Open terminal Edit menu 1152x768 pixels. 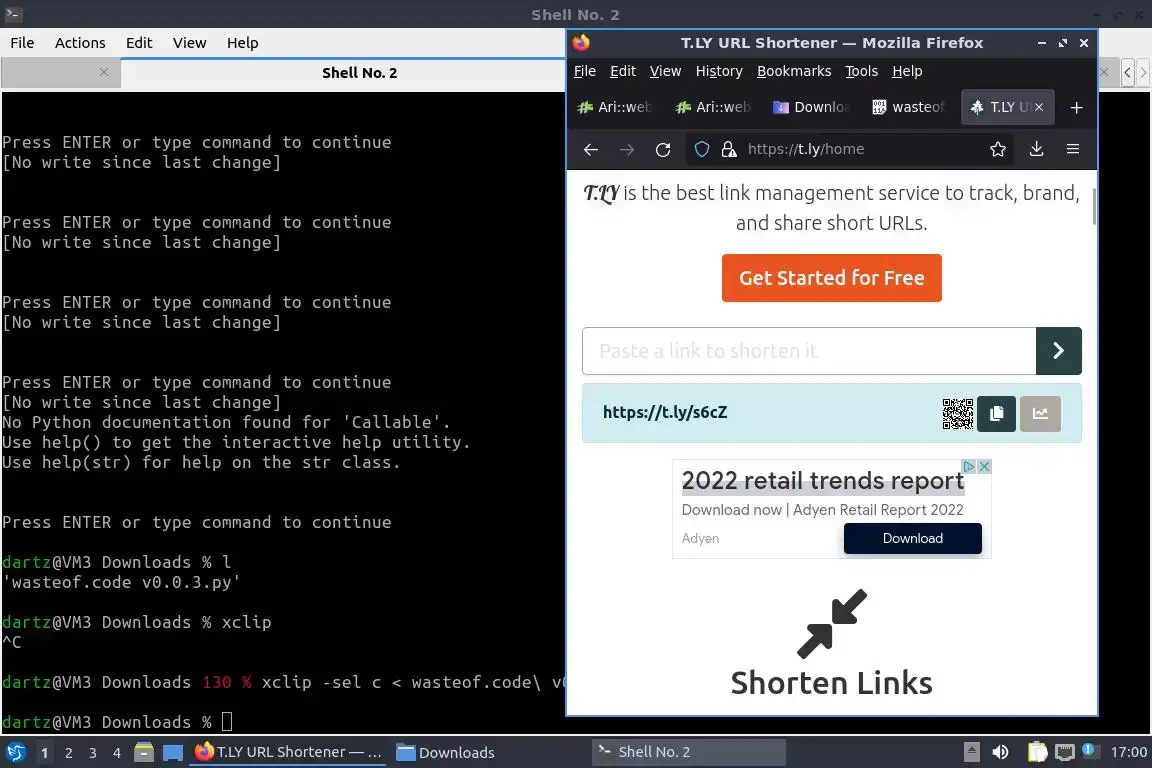(x=139, y=43)
